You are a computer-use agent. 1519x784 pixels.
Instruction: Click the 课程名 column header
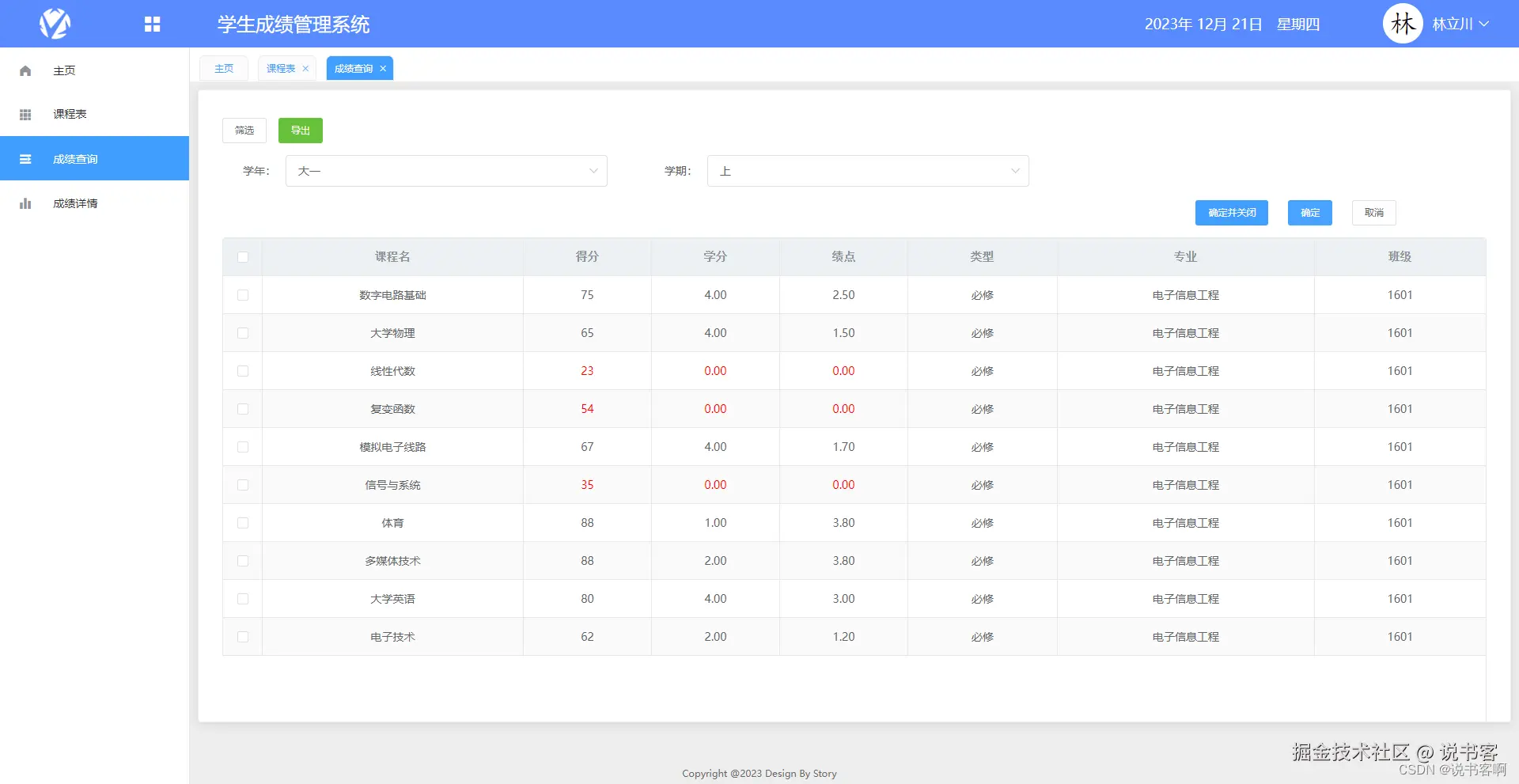point(392,256)
